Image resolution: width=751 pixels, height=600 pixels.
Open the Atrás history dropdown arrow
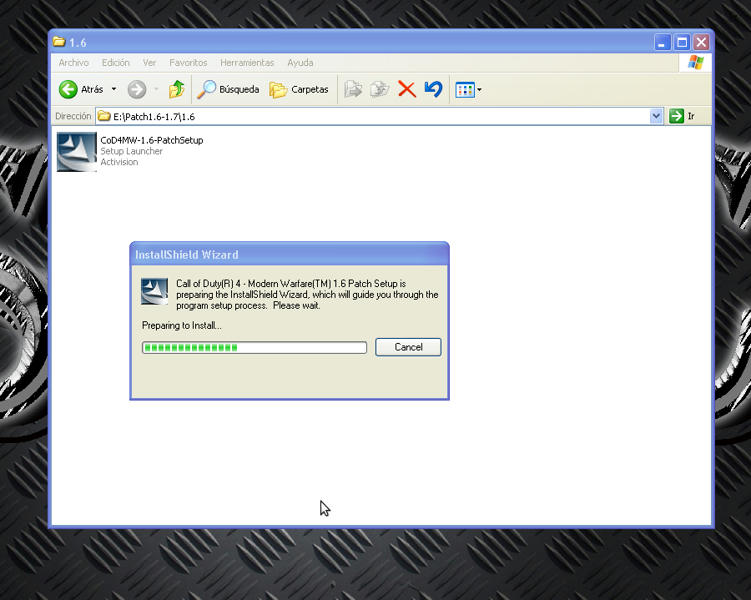(x=114, y=89)
